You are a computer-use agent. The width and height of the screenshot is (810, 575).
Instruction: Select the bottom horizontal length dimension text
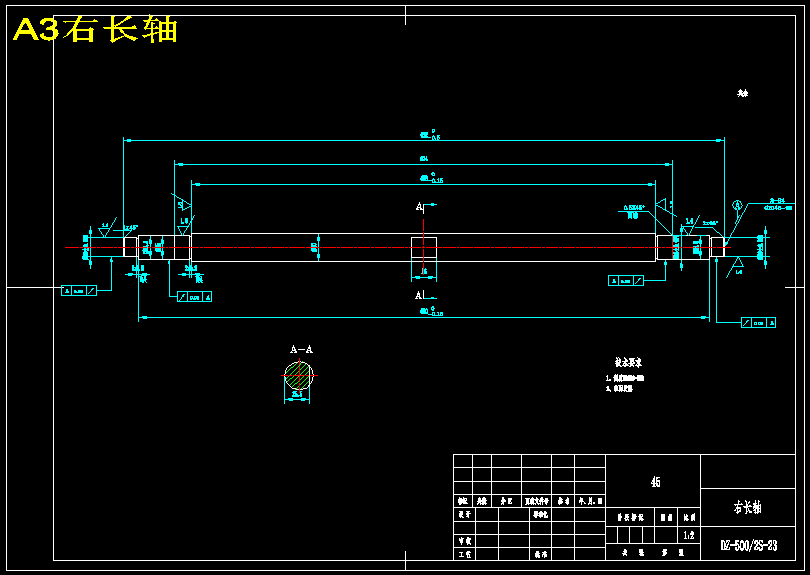(x=431, y=311)
